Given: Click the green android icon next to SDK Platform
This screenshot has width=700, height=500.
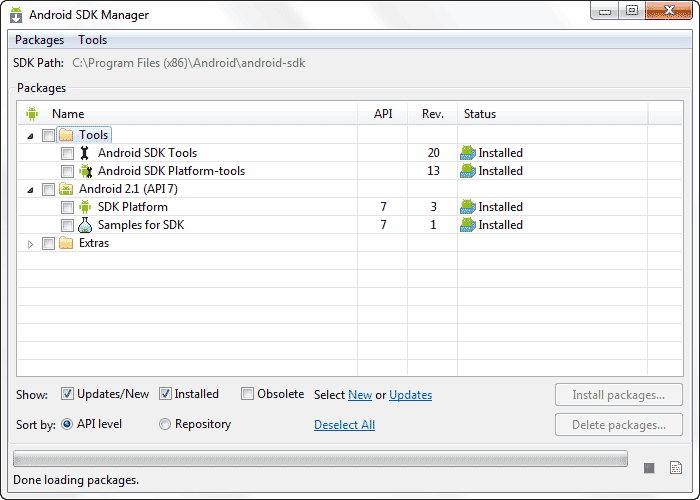Looking at the screenshot, I should [x=85, y=207].
